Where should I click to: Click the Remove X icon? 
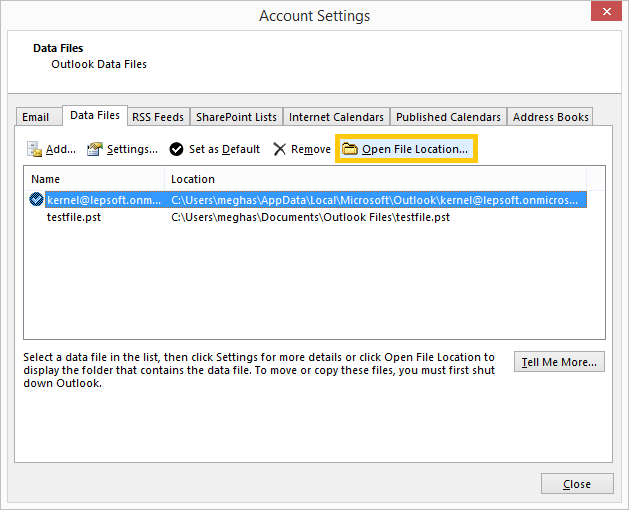pos(279,149)
